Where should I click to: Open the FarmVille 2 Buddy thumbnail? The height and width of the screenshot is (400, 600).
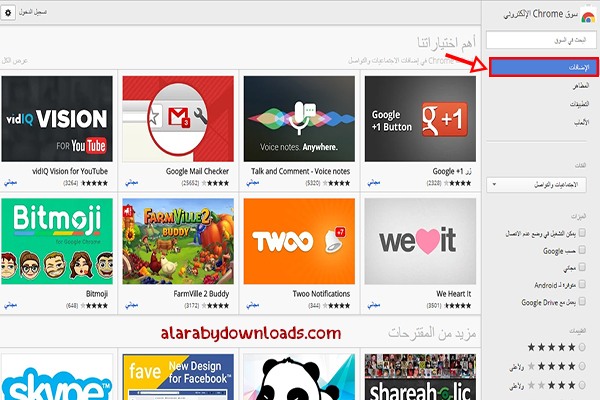coord(178,241)
